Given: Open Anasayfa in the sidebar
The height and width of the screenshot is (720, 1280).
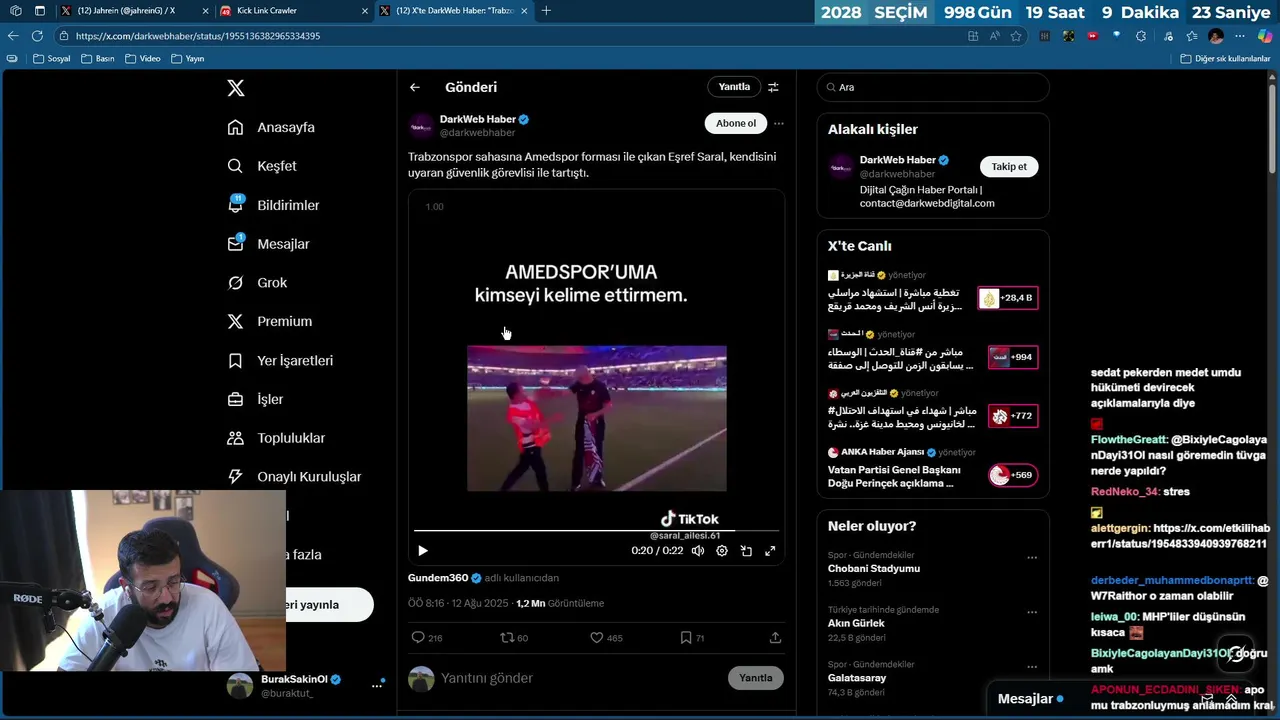Looking at the screenshot, I should [x=271, y=127].
